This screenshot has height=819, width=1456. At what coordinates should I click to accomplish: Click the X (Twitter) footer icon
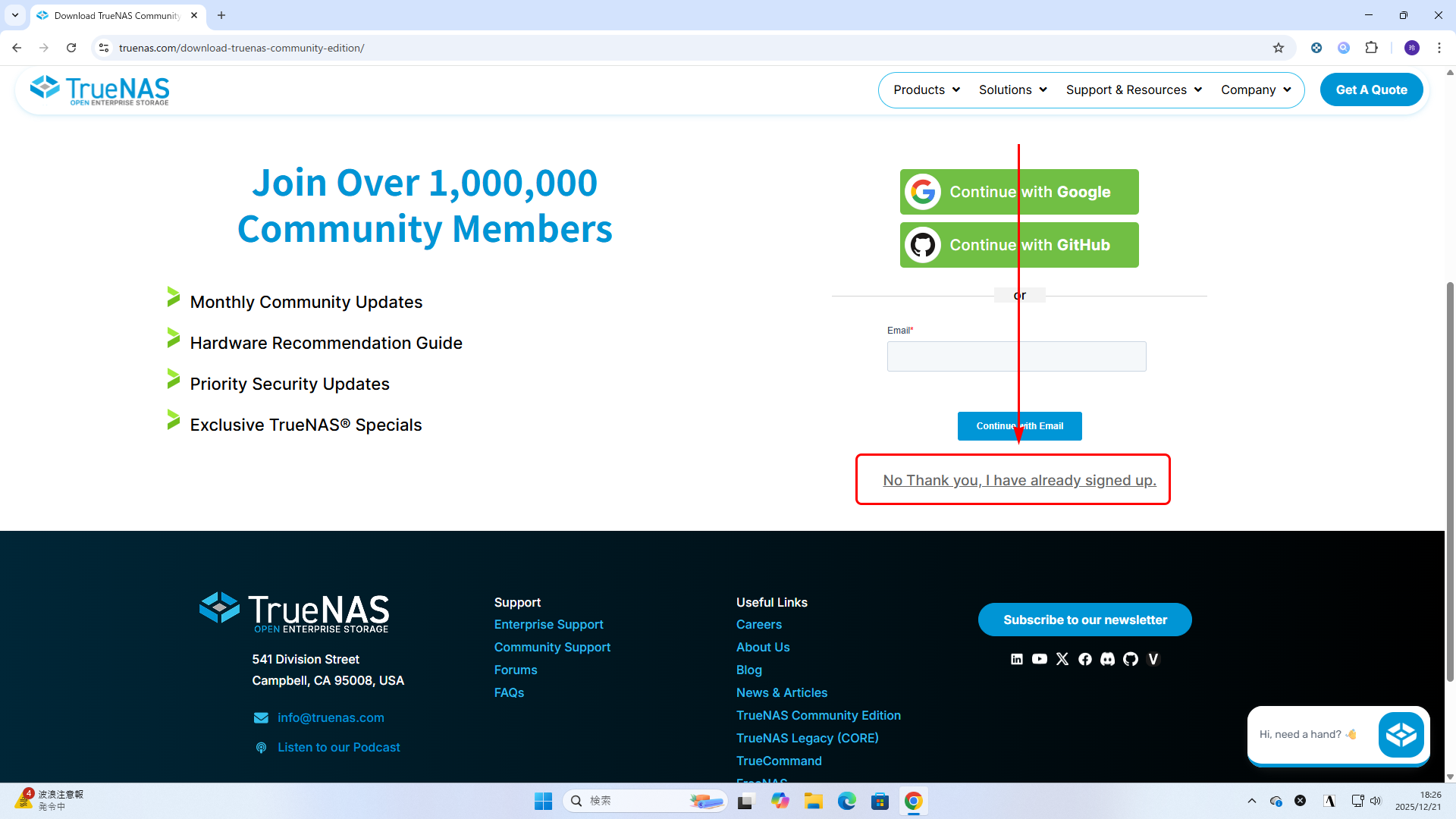(x=1062, y=659)
